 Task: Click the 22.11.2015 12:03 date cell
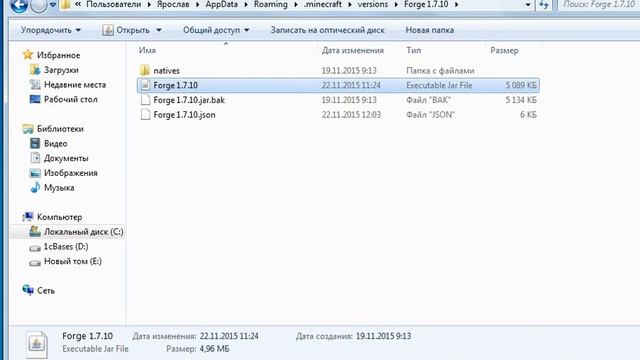pyautogui.click(x=351, y=115)
